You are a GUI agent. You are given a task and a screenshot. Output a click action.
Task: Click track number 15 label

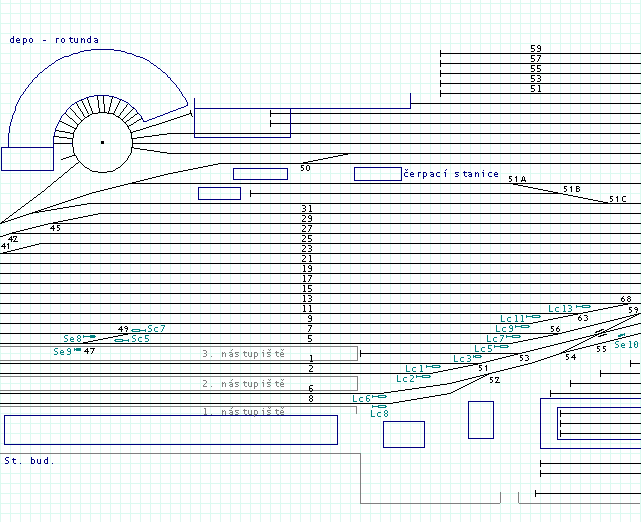(307, 289)
